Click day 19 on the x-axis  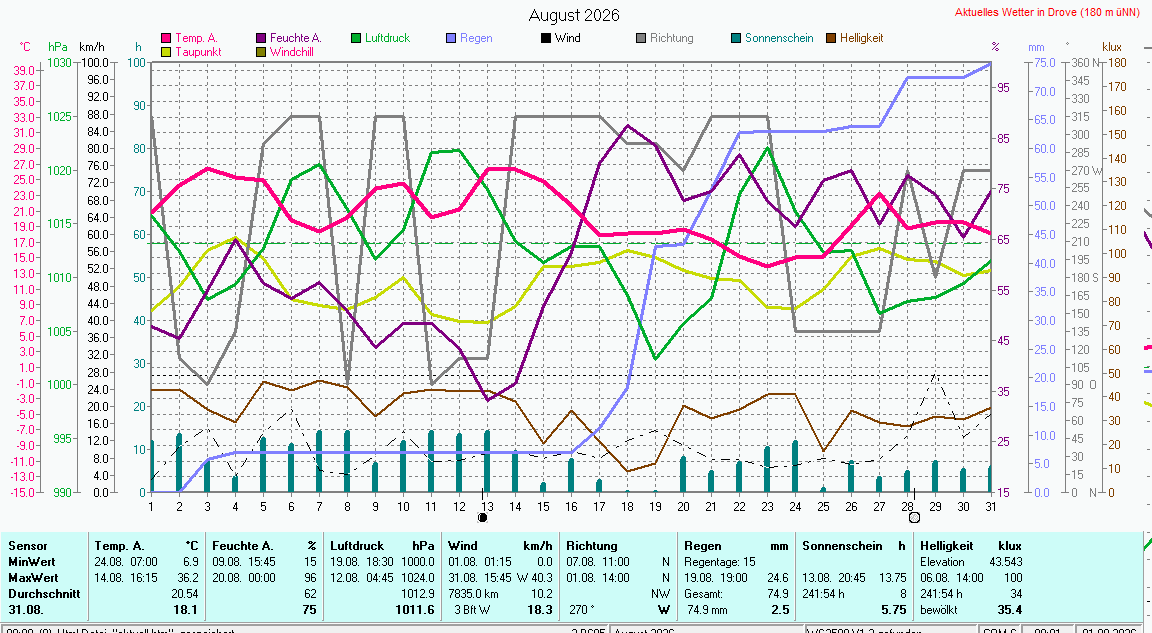point(655,507)
